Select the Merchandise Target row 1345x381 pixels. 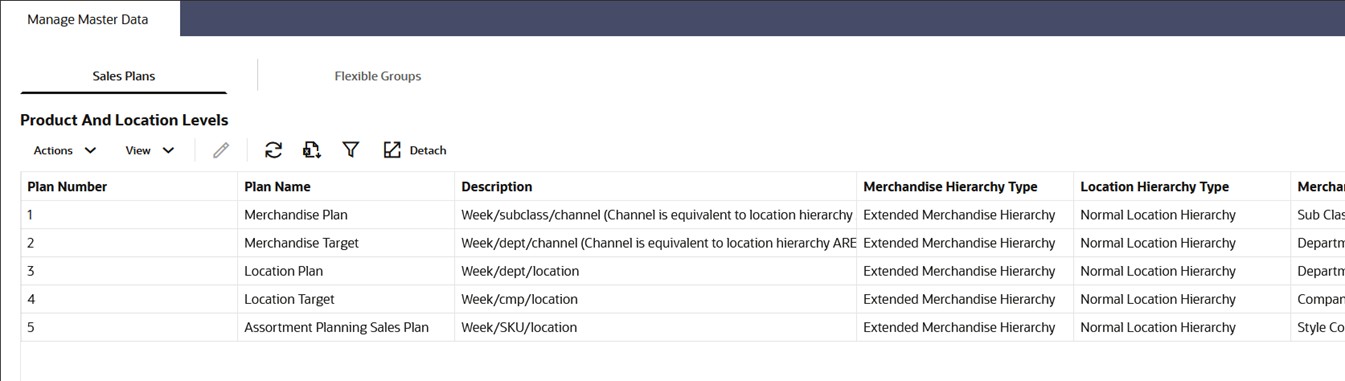[x=683, y=243]
